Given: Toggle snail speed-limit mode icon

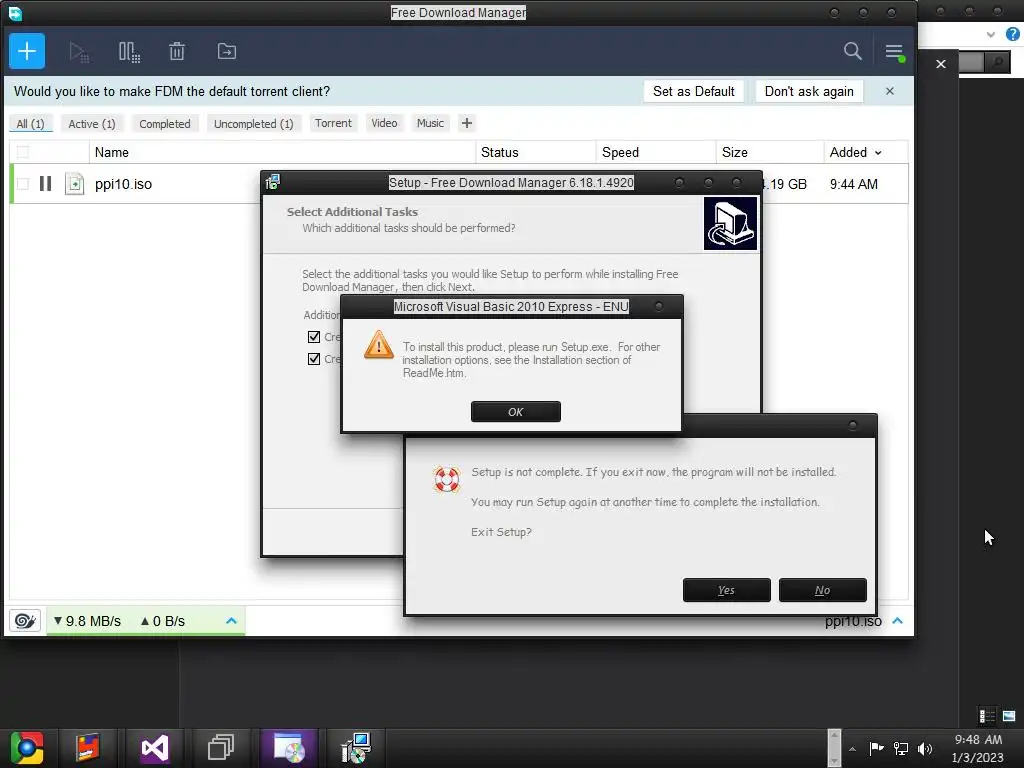Looking at the screenshot, I should pyautogui.click(x=25, y=620).
